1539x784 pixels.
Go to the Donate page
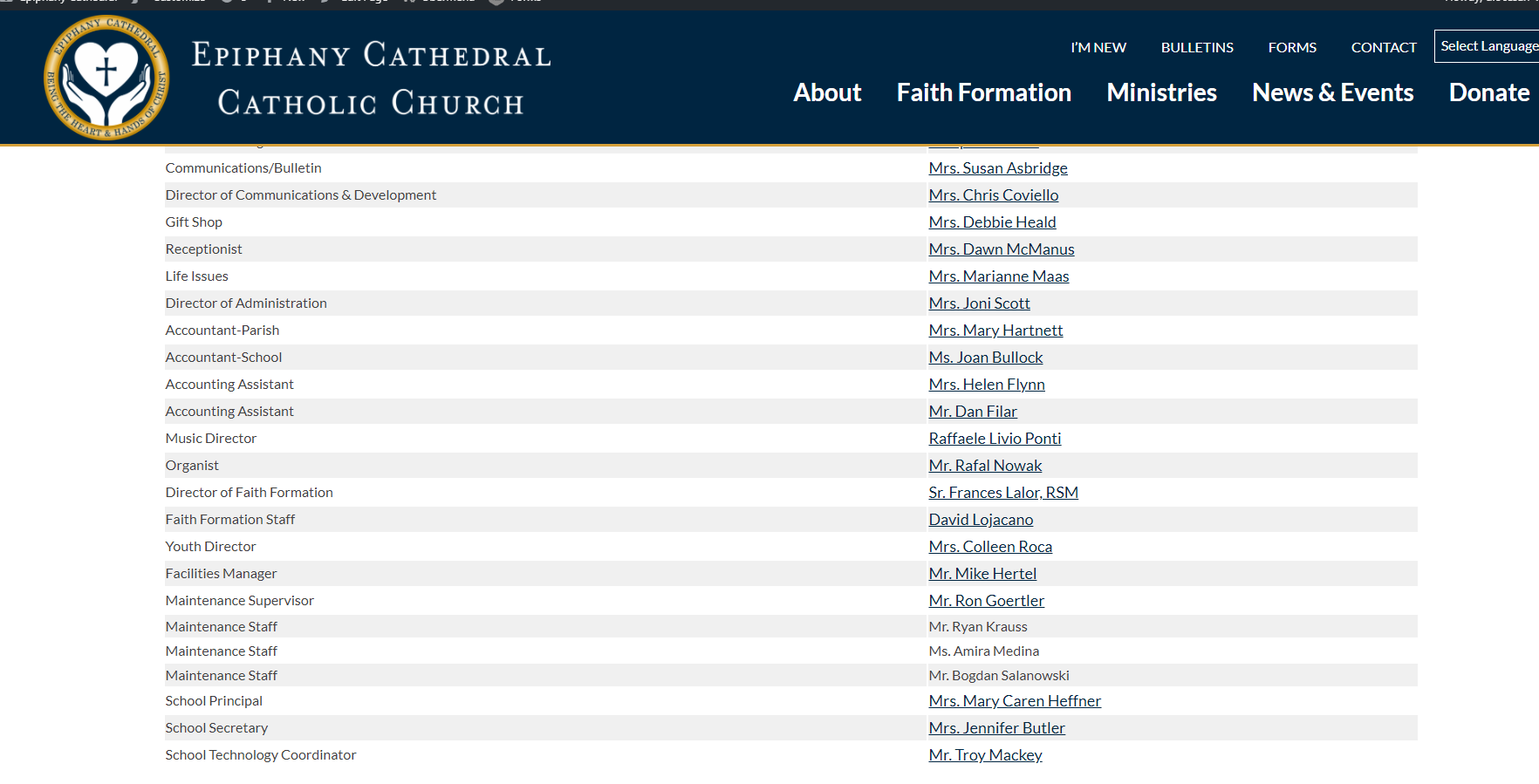click(1488, 92)
